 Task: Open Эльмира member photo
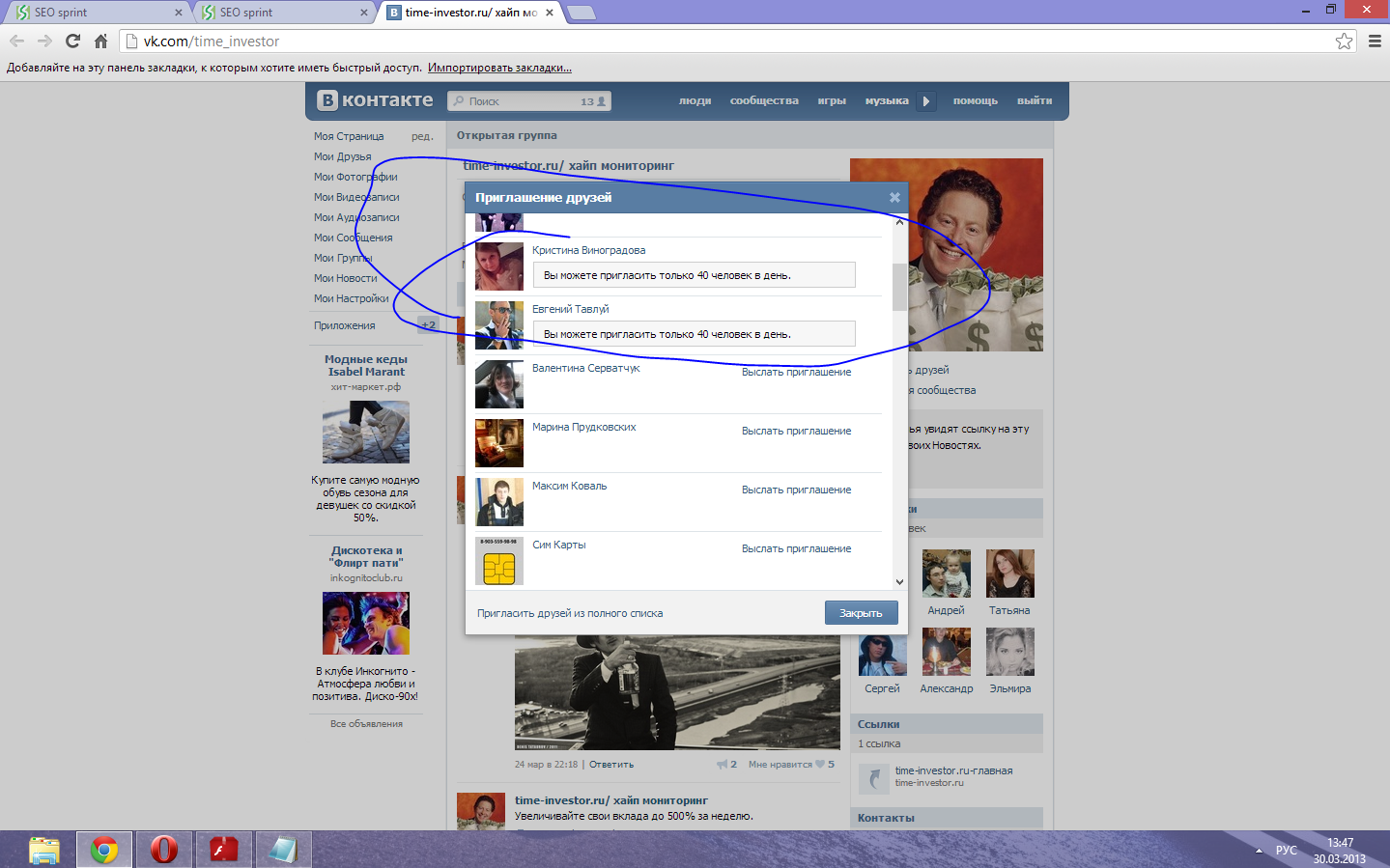click(x=1010, y=652)
